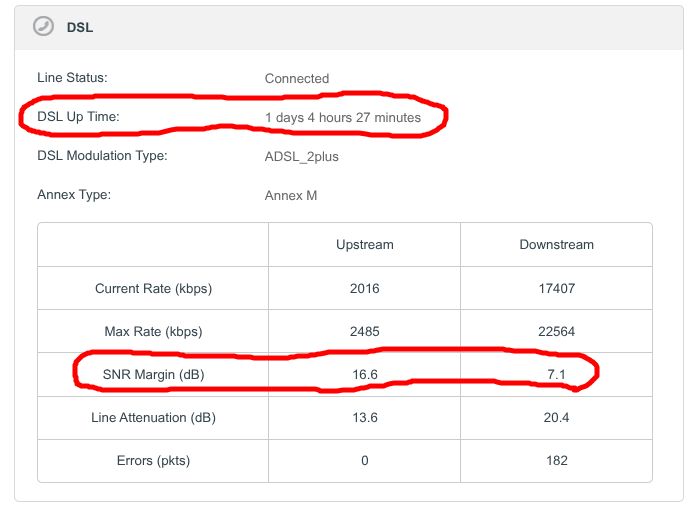Select the downstream current rate 17407
The height and width of the screenshot is (510, 699).
click(556, 288)
